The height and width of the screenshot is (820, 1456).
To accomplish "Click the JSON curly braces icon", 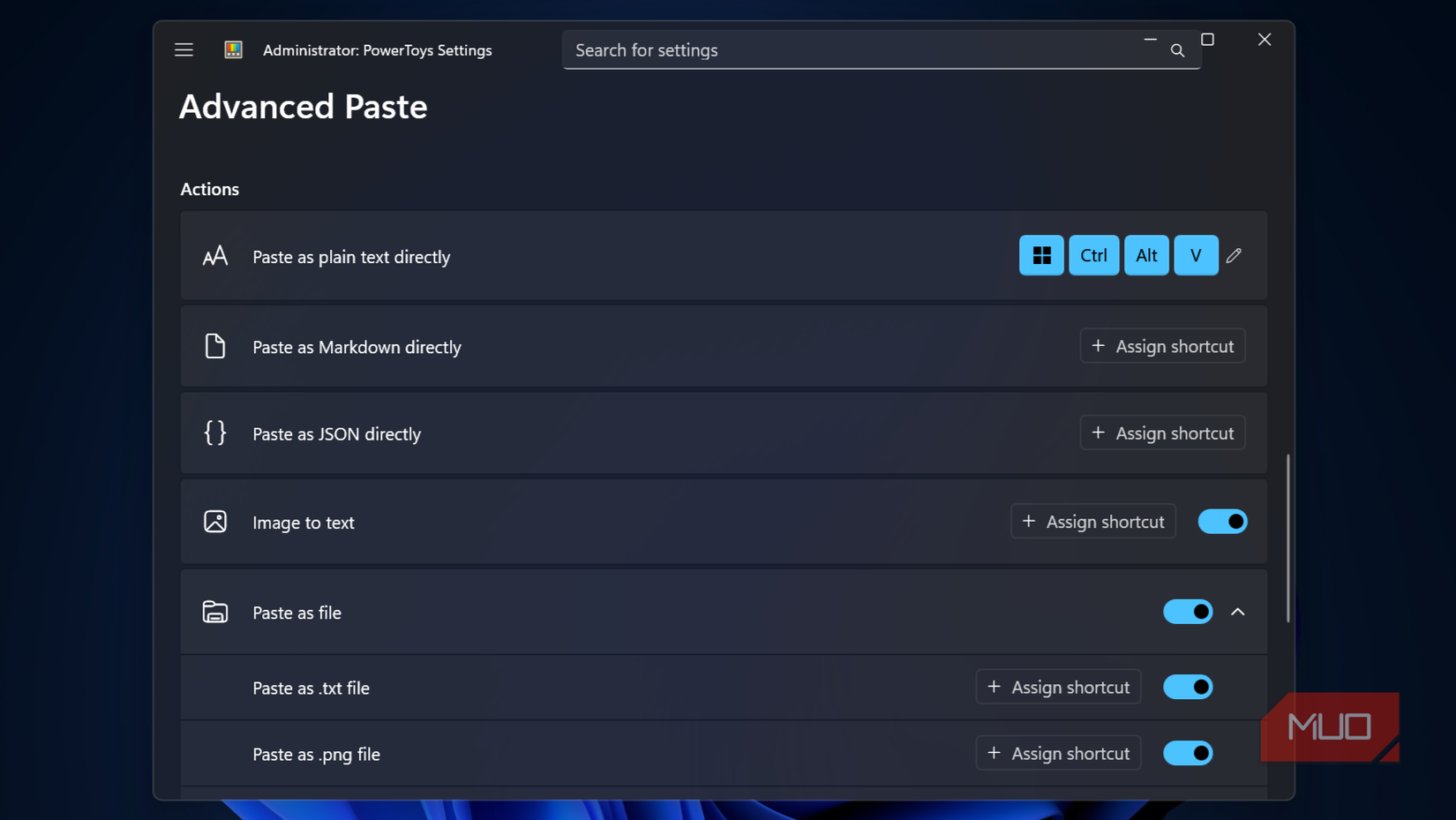I will tap(215, 433).
